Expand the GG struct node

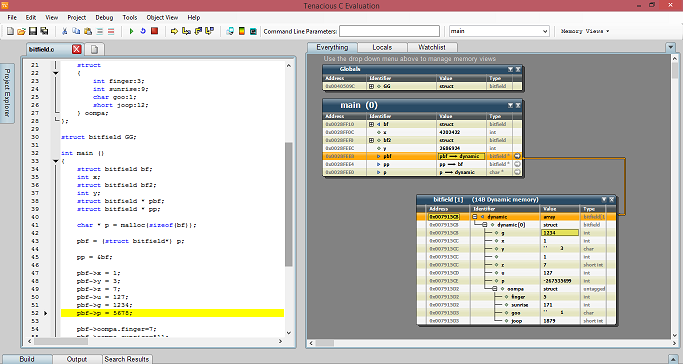click(x=372, y=86)
